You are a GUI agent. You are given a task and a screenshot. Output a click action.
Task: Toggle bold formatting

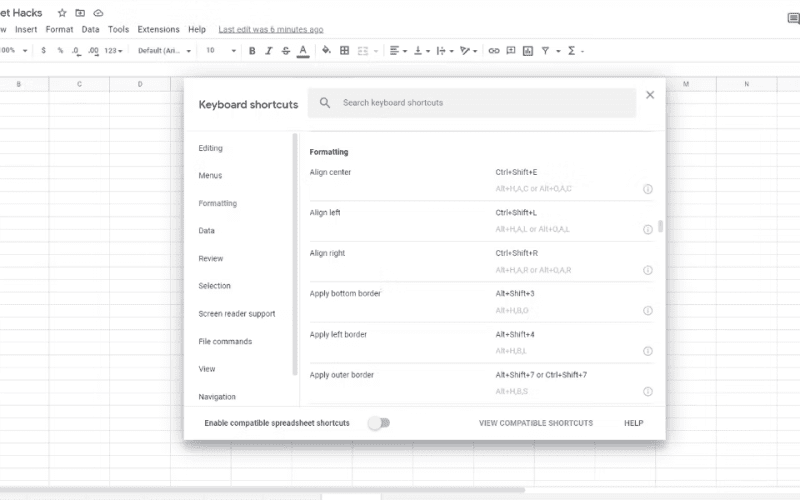click(x=252, y=51)
